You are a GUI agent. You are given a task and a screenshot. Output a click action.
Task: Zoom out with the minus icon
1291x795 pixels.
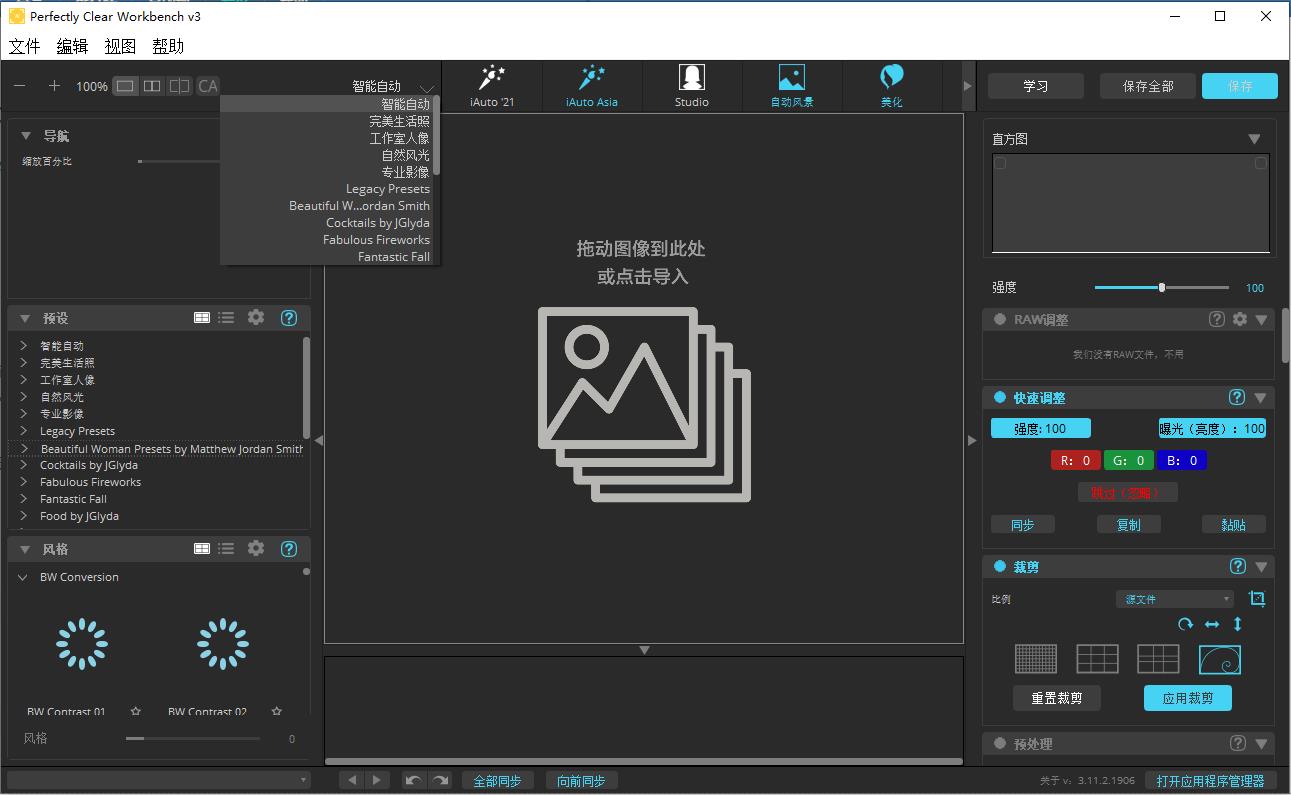(20, 86)
